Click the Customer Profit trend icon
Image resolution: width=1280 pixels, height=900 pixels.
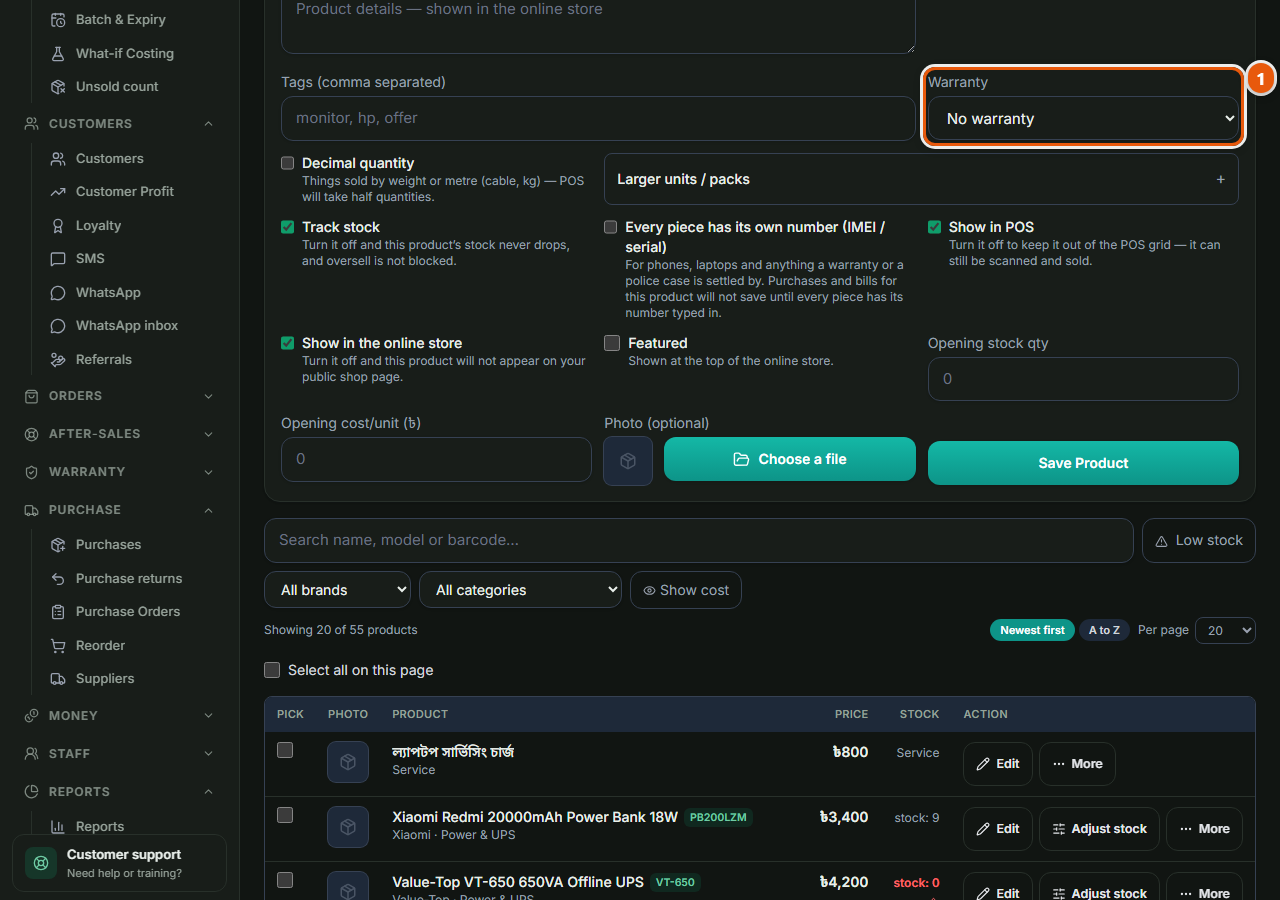click(x=58, y=192)
